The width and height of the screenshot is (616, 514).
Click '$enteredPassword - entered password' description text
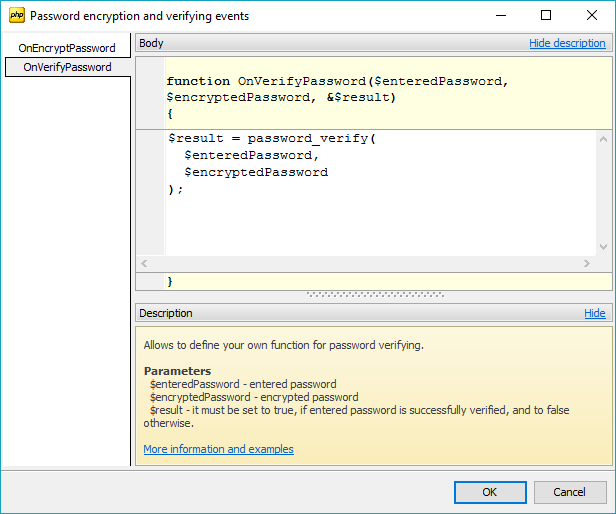point(243,384)
